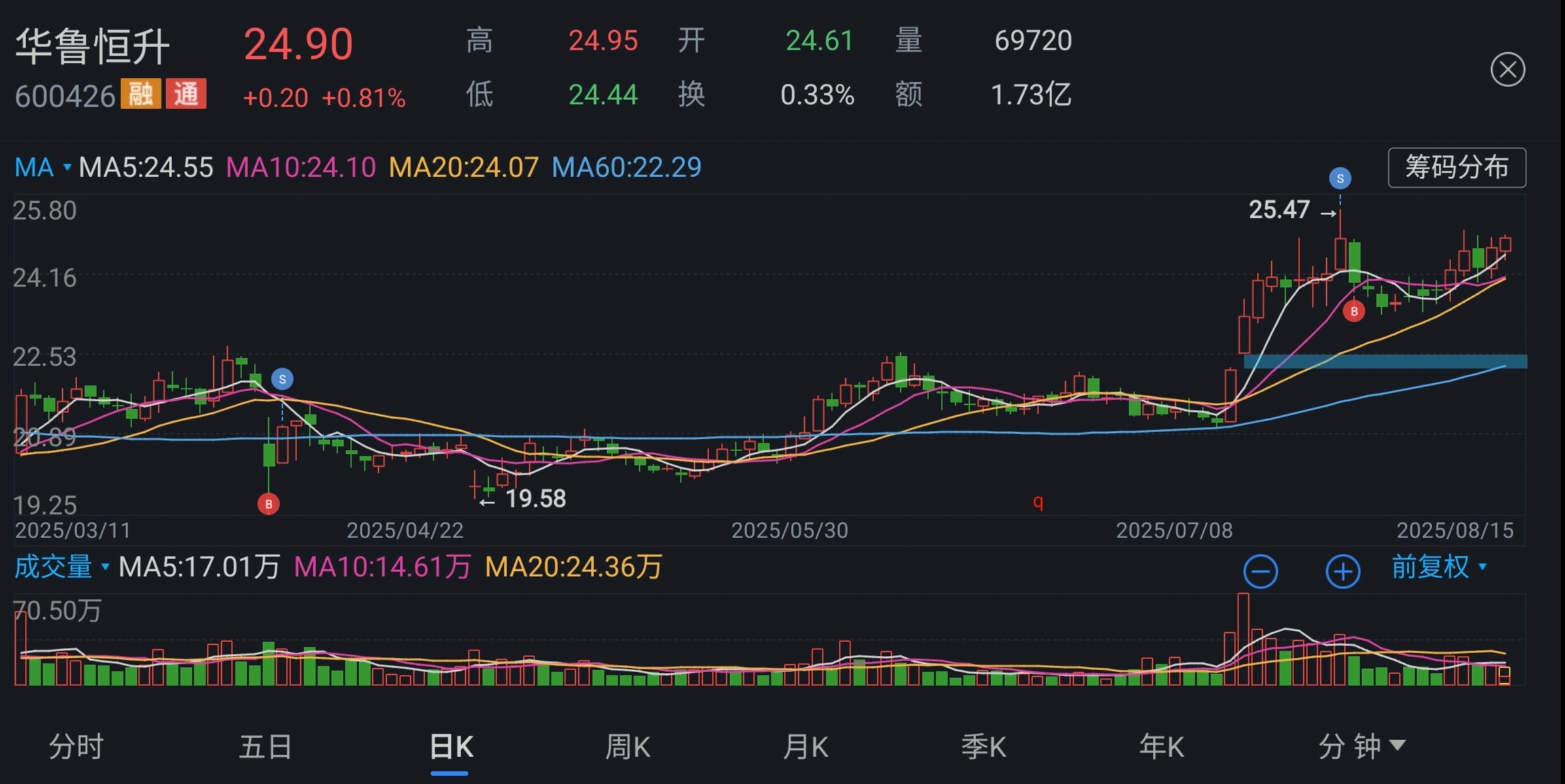The width and height of the screenshot is (1565, 784).
Task: Select the blue S sell marker near 25.47
Action: pyautogui.click(x=1340, y=178)
